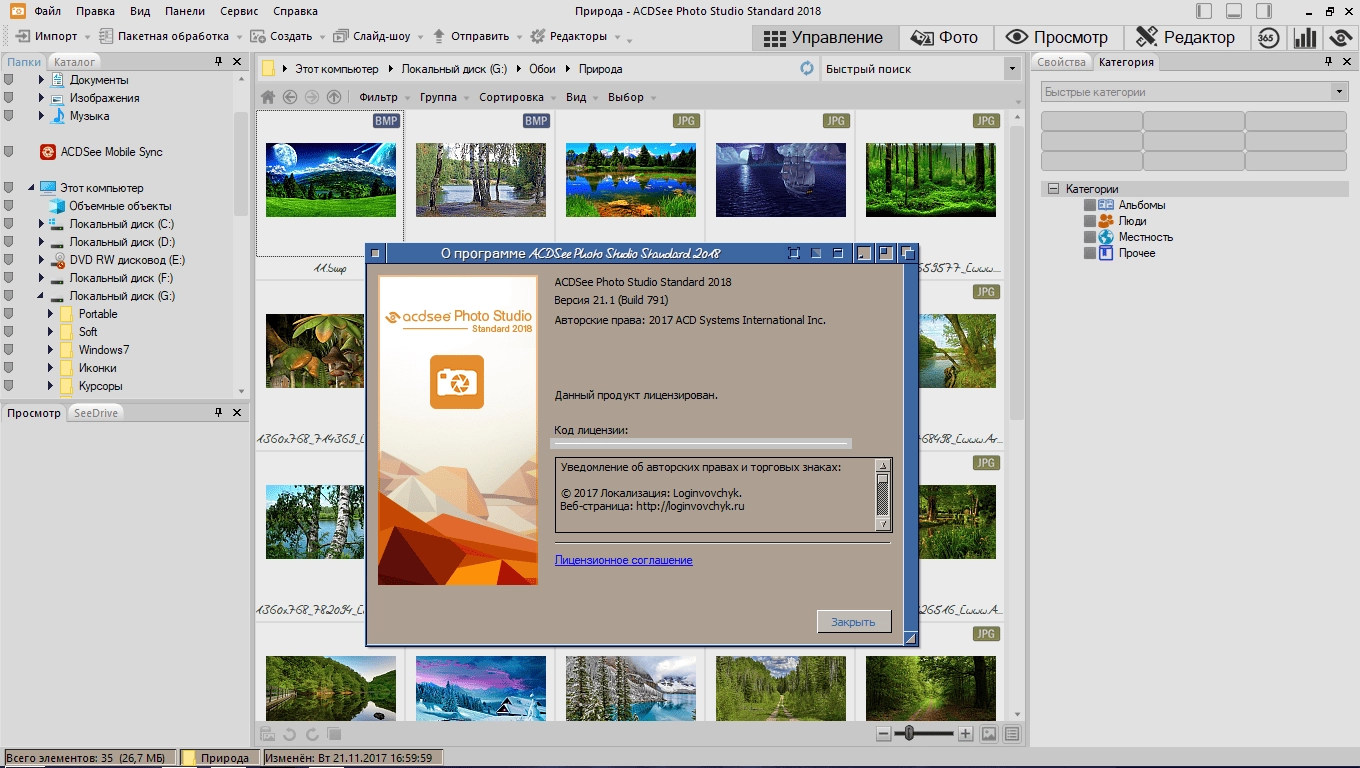
Task: Click the ACDSee Mobile Sync icon
Action: point(47,152)
